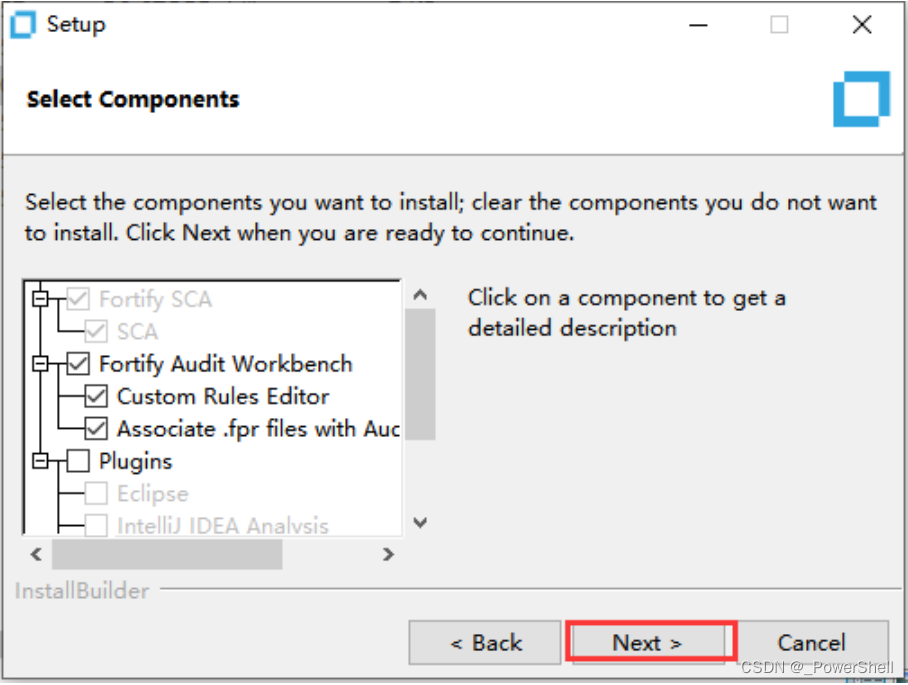Click the Setup window title icon
908x685 pixels.
(x=23, y=25)
